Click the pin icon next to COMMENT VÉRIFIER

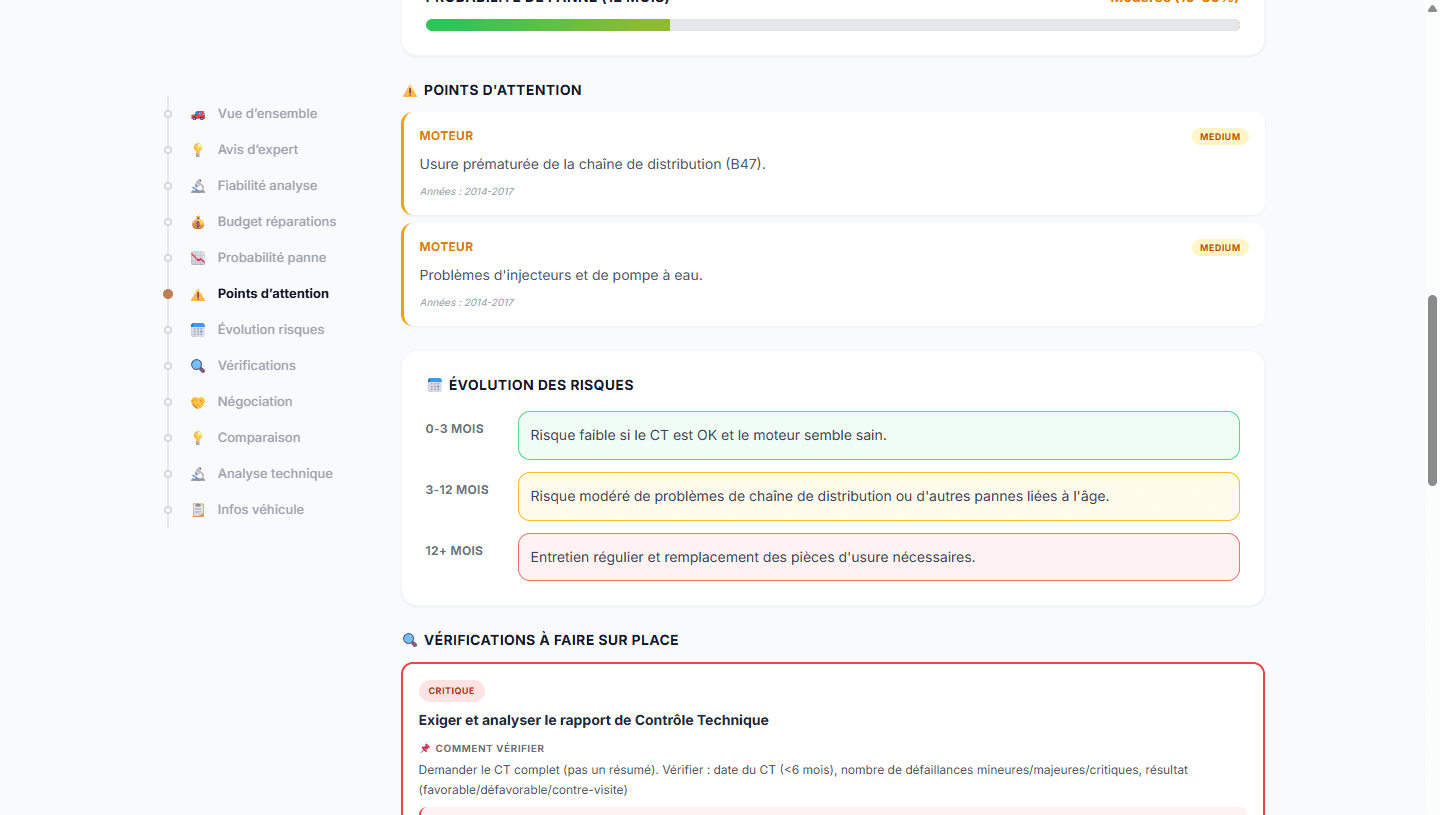pos(425,748)
